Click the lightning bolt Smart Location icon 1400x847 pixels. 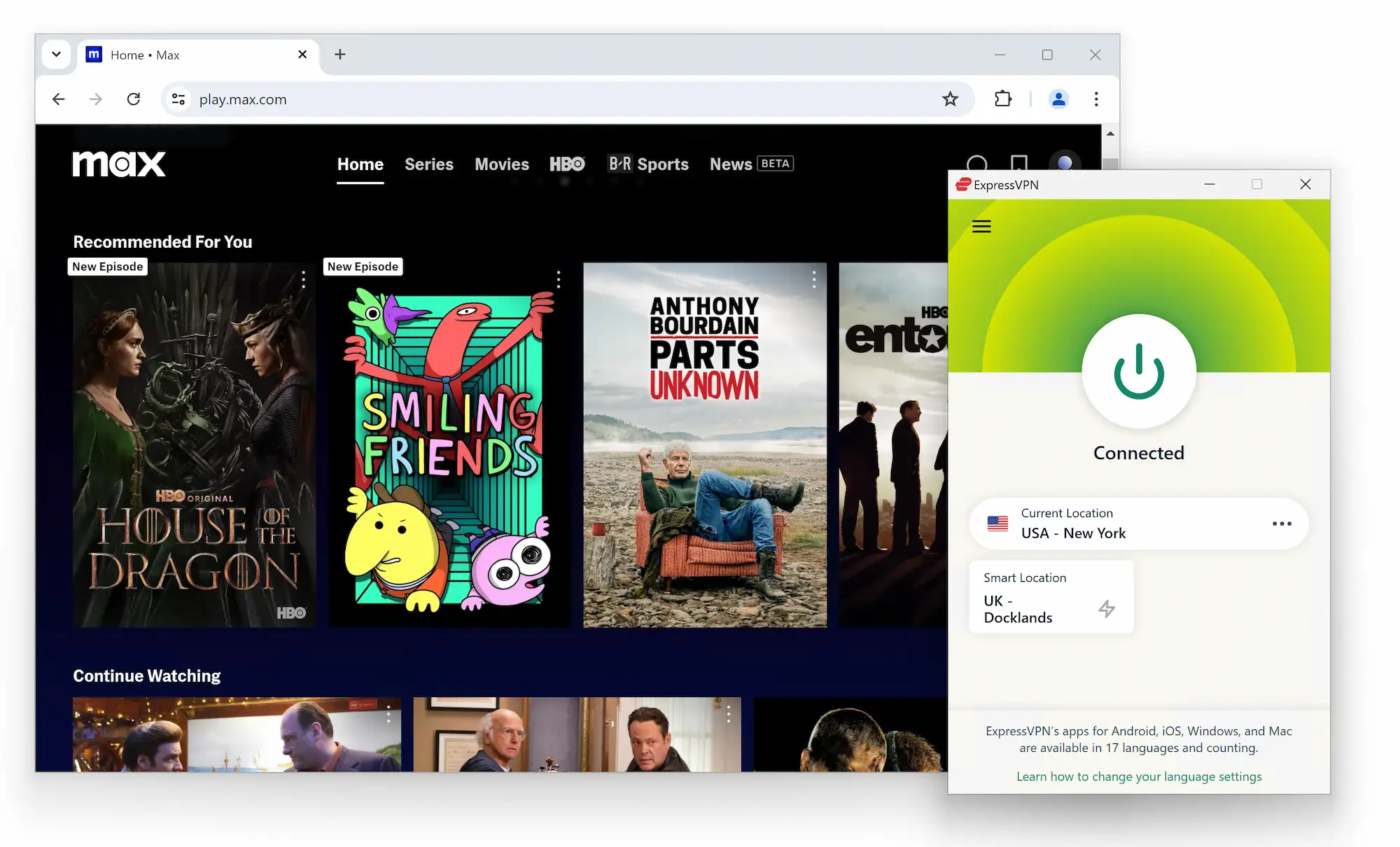1107,608
